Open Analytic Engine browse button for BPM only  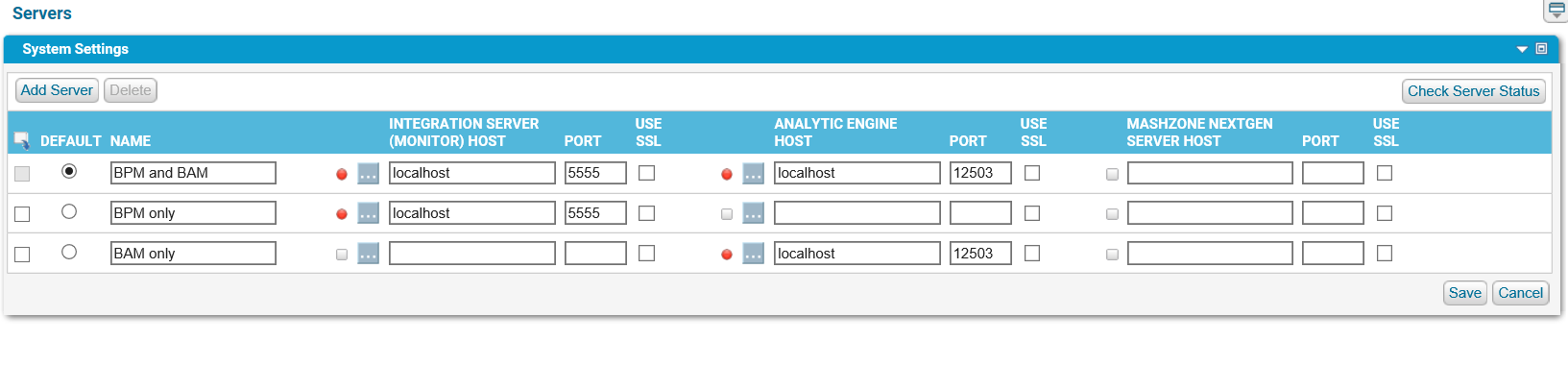754,213
